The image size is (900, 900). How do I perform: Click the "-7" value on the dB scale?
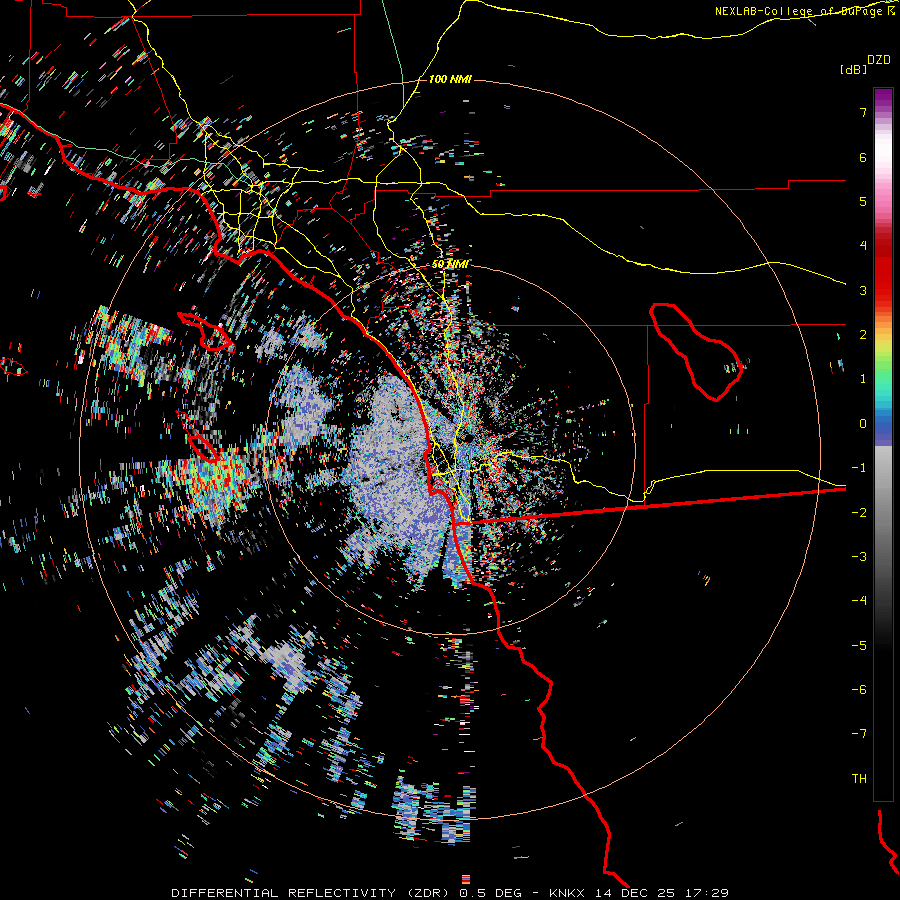(x=859, y=734)
